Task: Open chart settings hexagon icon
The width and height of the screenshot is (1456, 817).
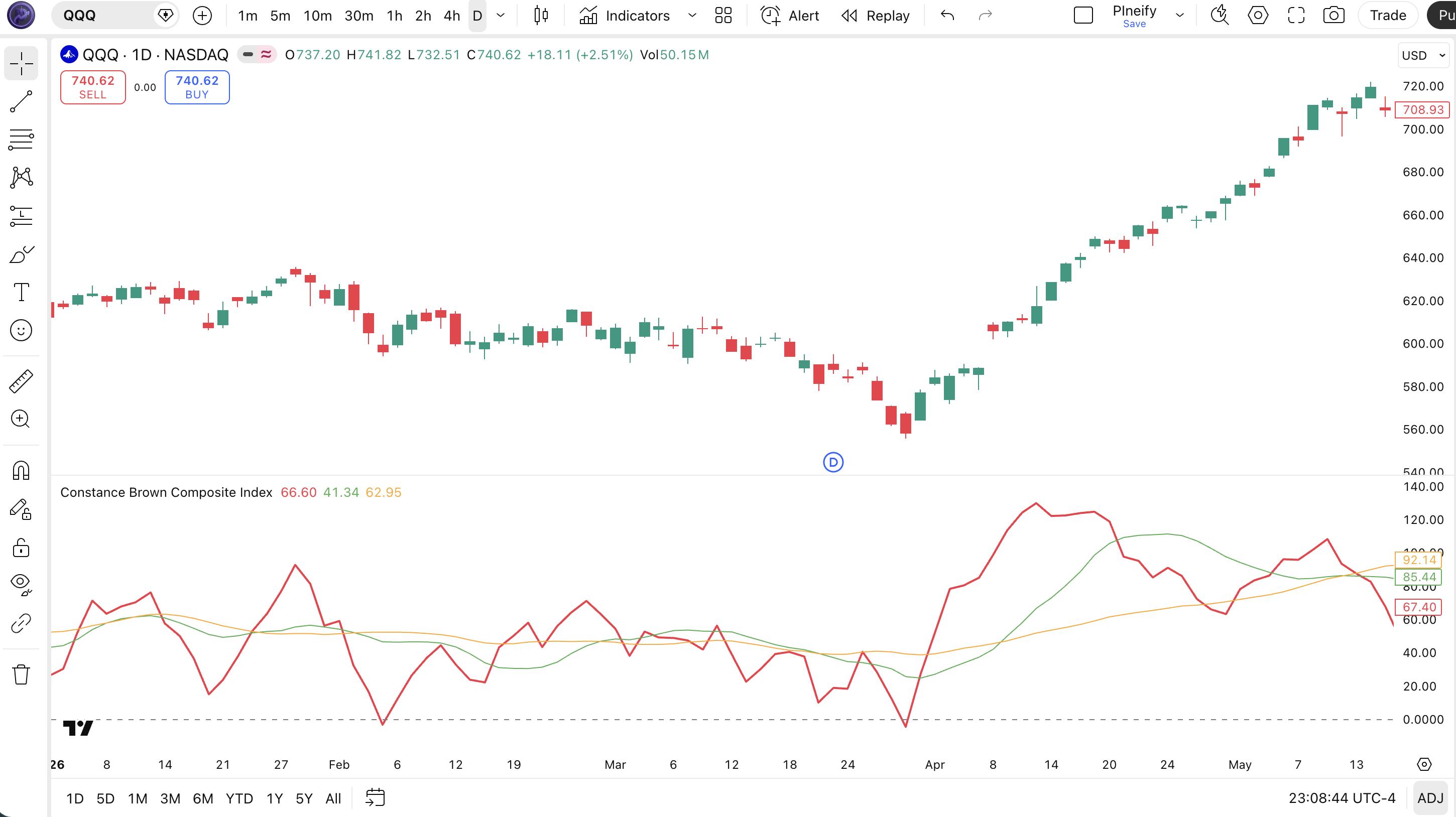Action: (x=1258, y=15)
